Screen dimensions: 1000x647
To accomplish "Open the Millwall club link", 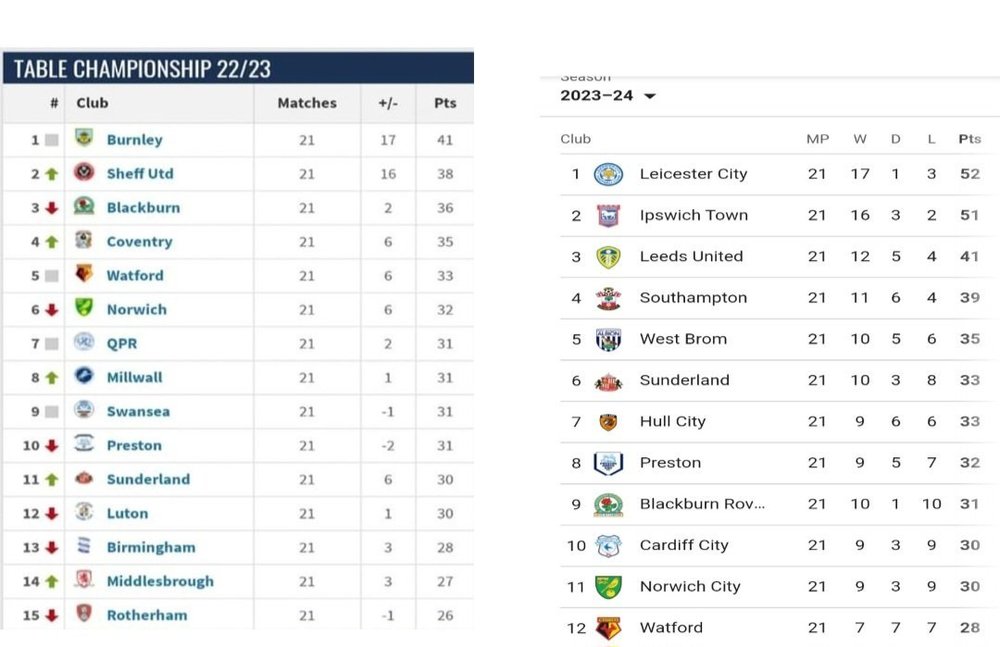I will (135, 377).
